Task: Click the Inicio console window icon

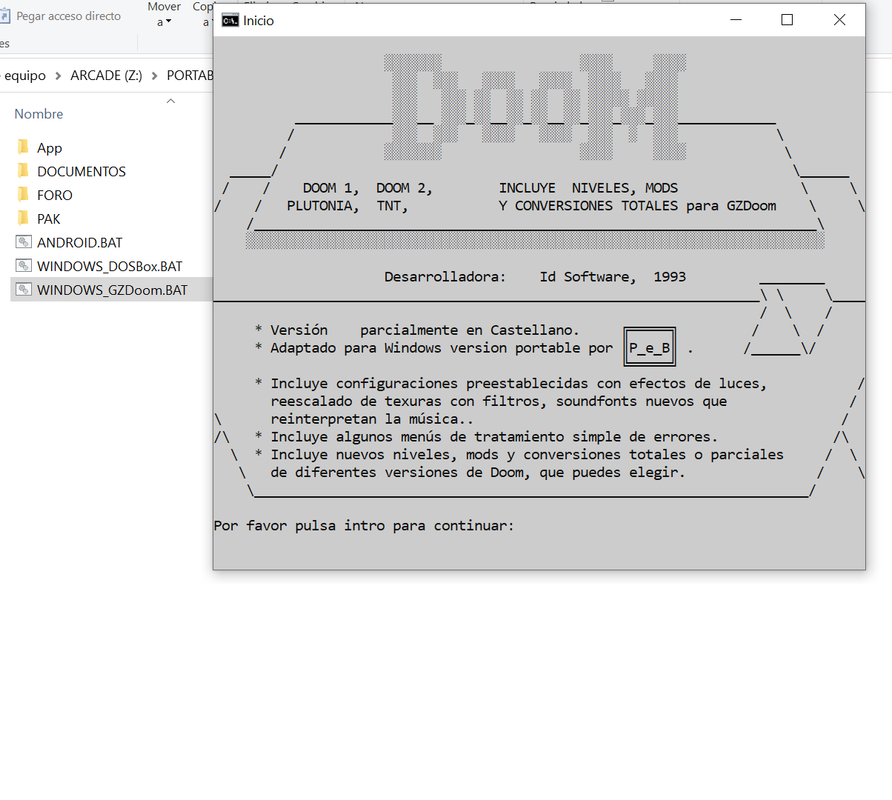Action: pos(230,20)
